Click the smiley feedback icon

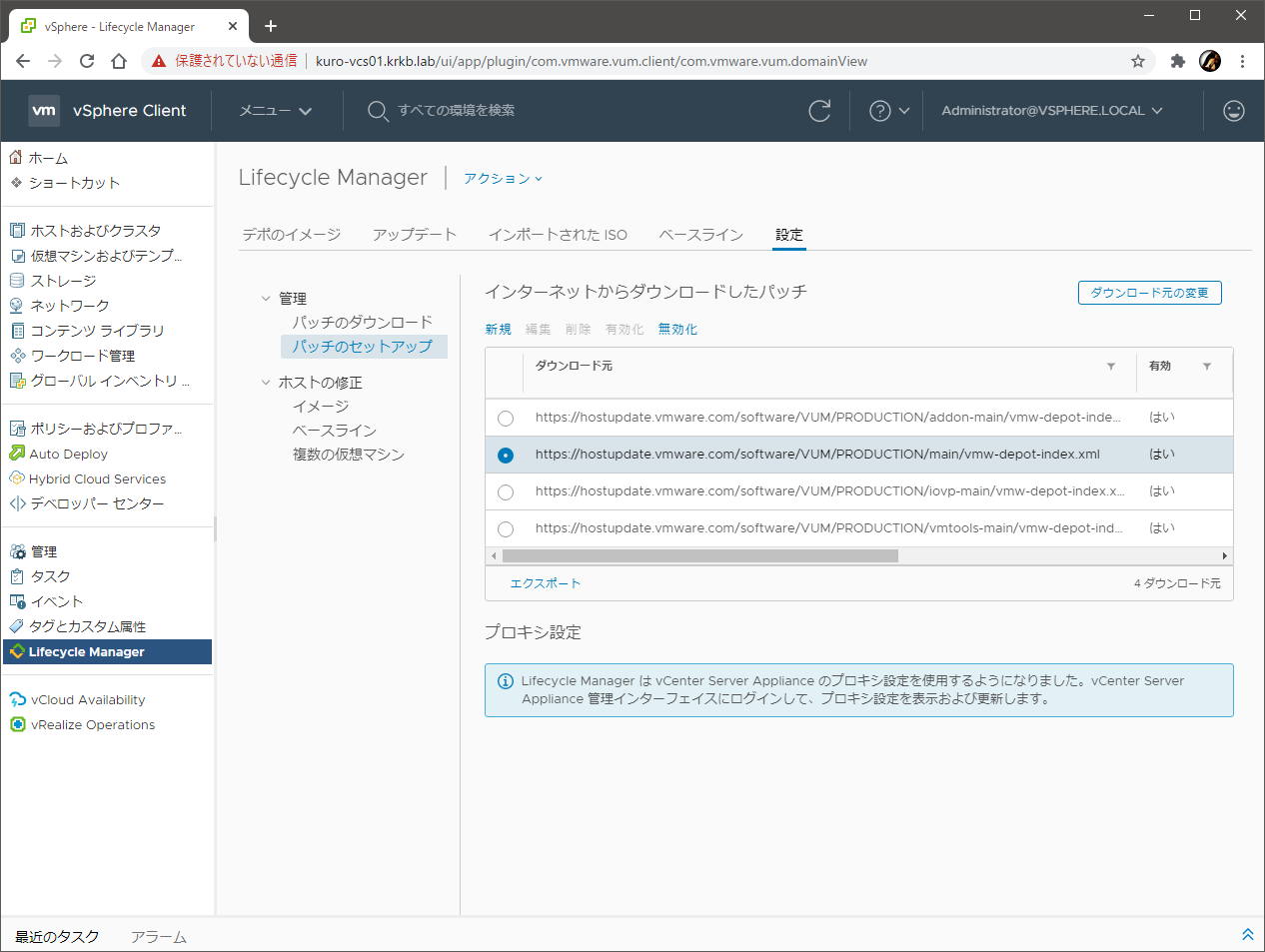(1234, 111)
